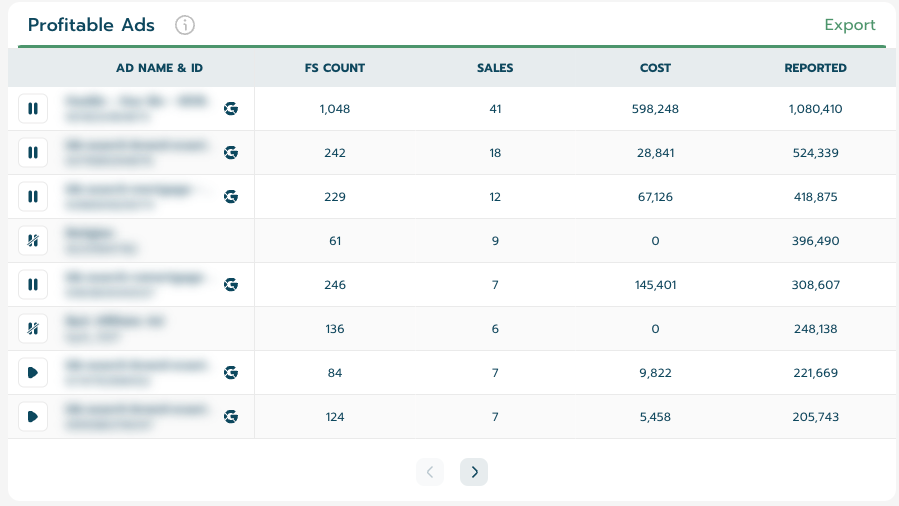This screenshot has width=899, height=506.
Task: Click the previous page arrow
Action: click(x=429, y=472)
